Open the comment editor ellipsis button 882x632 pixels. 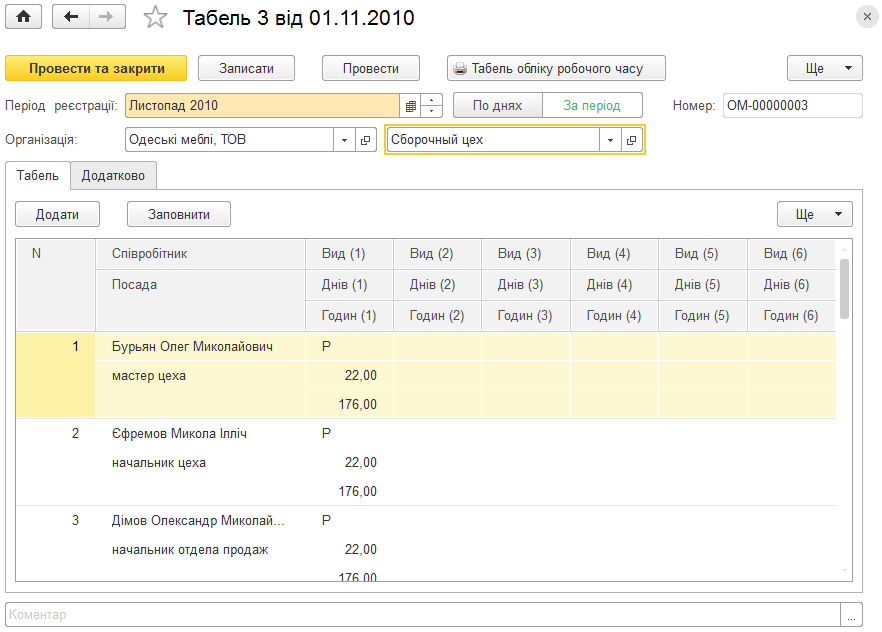(x=851, y=615)
